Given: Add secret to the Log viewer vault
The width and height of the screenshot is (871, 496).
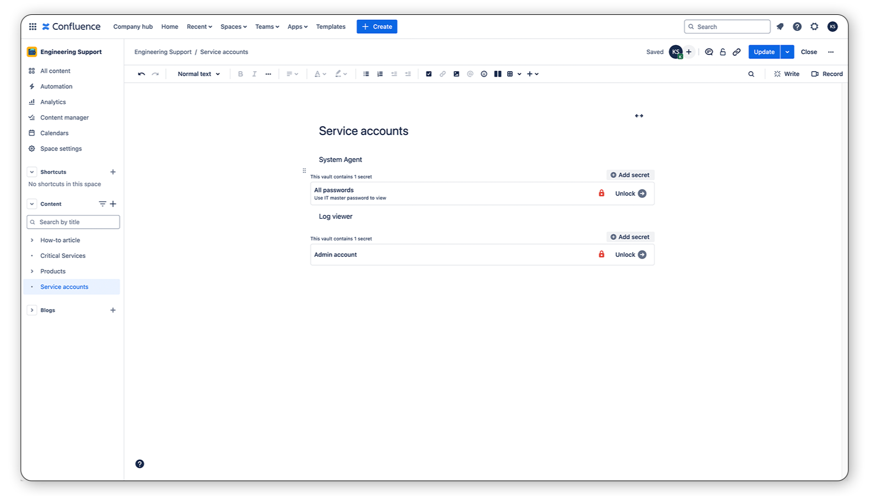Looking at the screenshot, I should coord(630,237).
